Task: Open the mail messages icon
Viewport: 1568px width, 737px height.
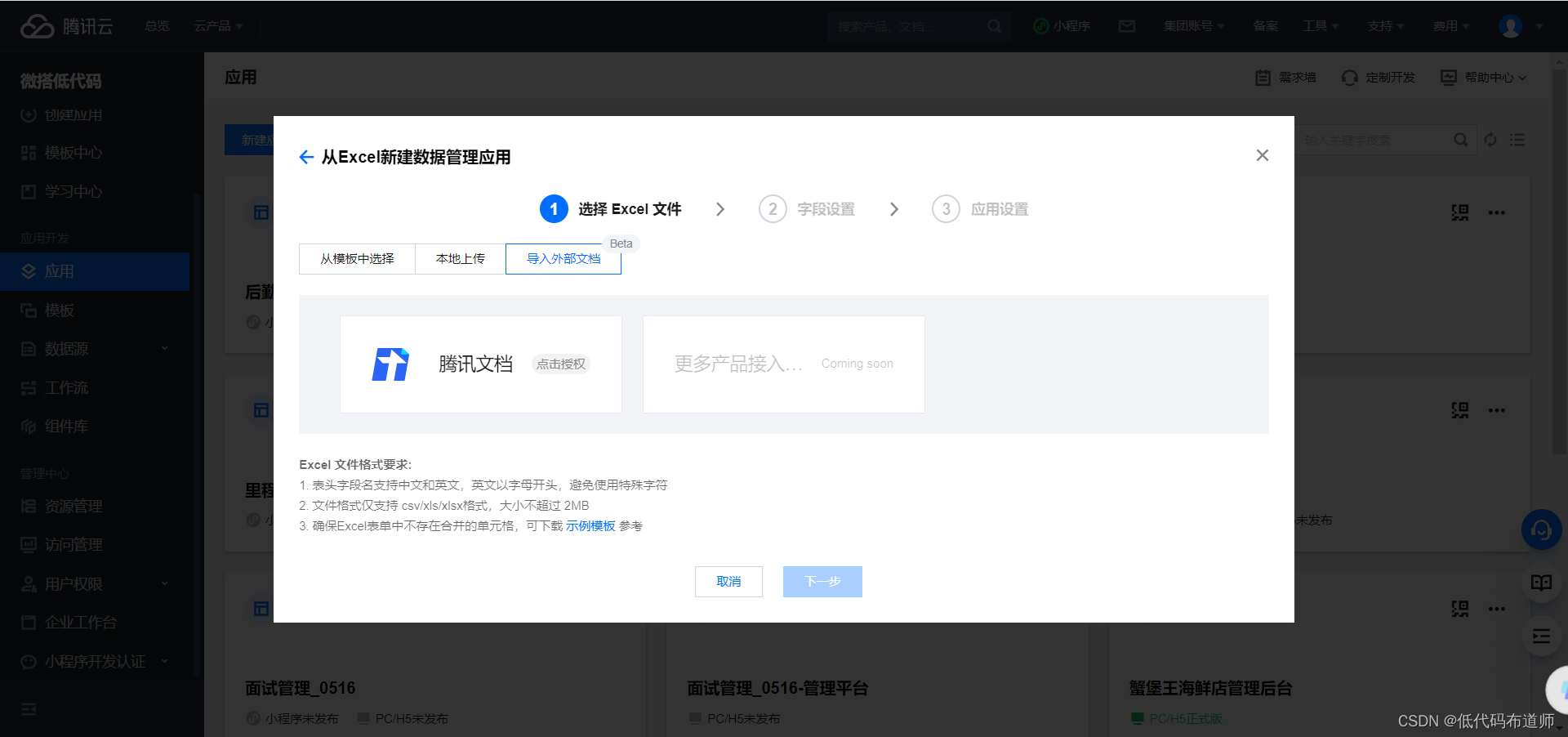Action: point(1127,26)
